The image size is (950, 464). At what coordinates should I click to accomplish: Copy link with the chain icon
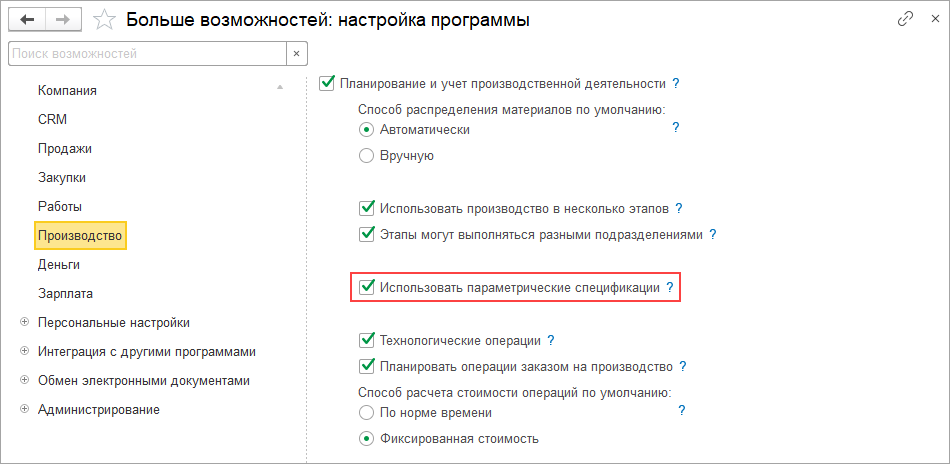tap(905, 19)
